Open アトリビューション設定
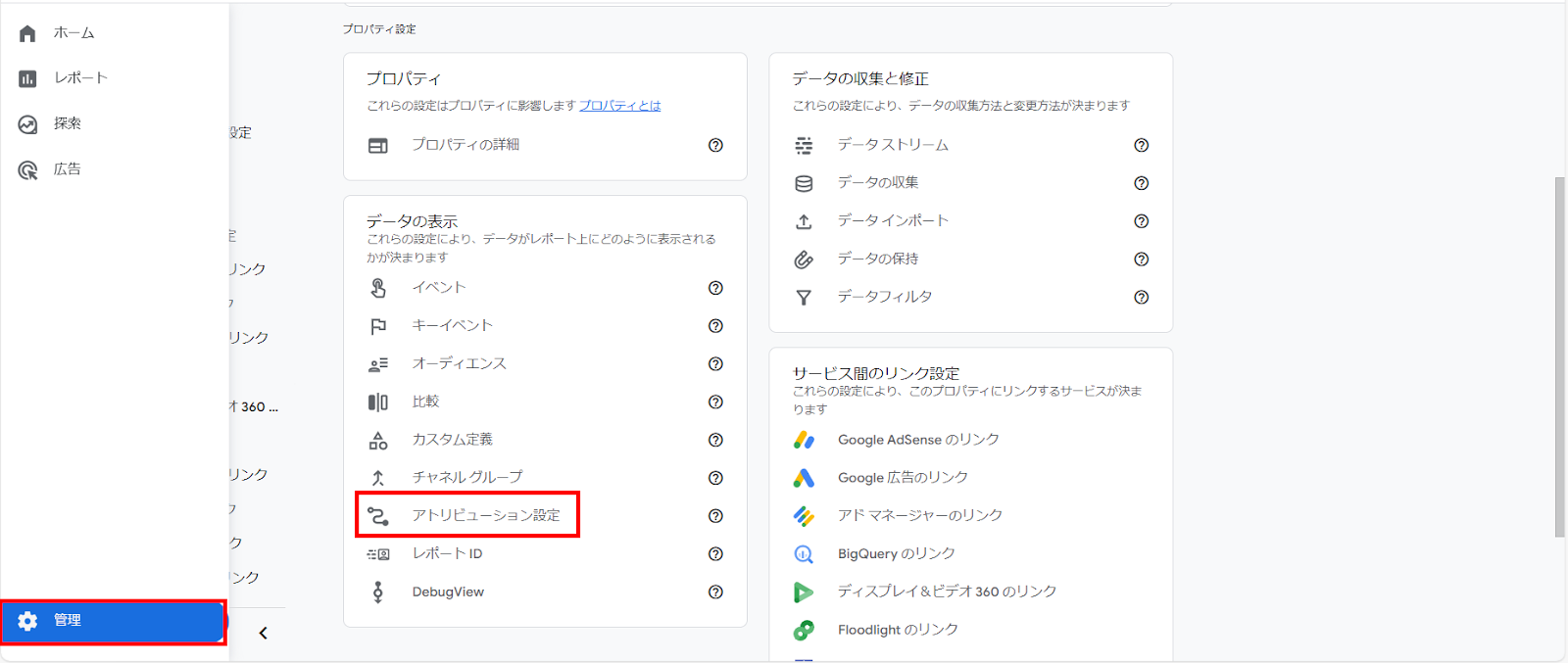The width and height of the screenshot is (1568, 663). pyautogui.click(x=486, y=516)
